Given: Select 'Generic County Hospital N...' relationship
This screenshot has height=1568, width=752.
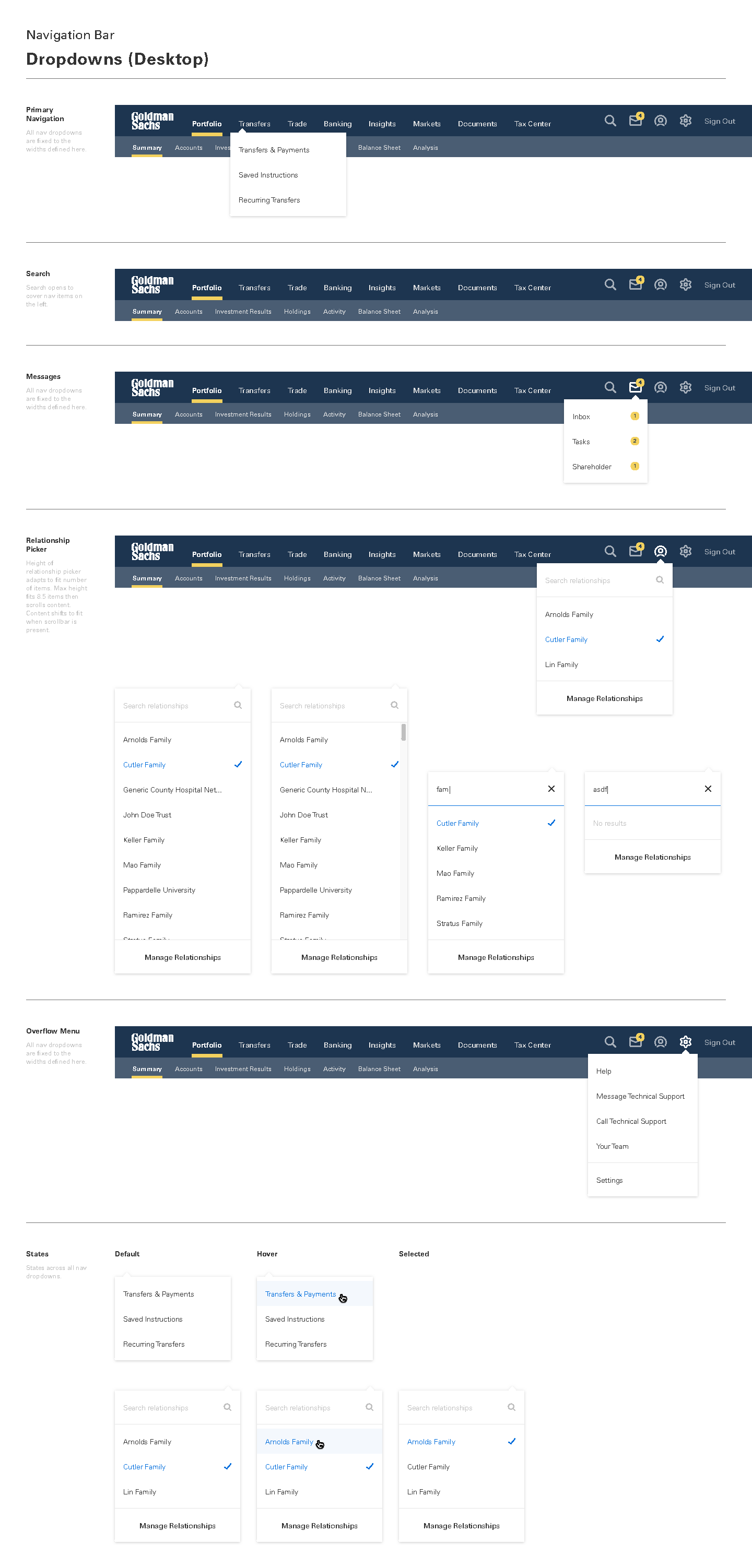Looking at the screenshot, I should point(335,789).
